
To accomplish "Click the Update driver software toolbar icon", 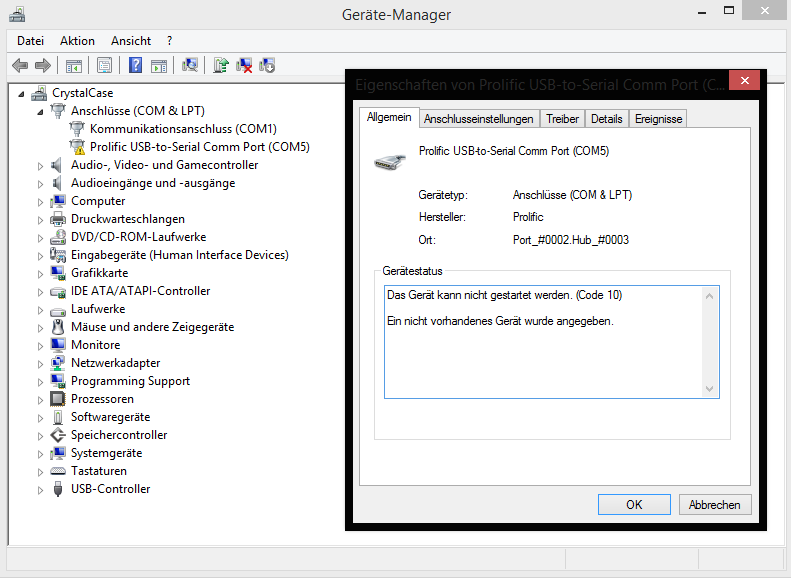I will tap(220, 65).
